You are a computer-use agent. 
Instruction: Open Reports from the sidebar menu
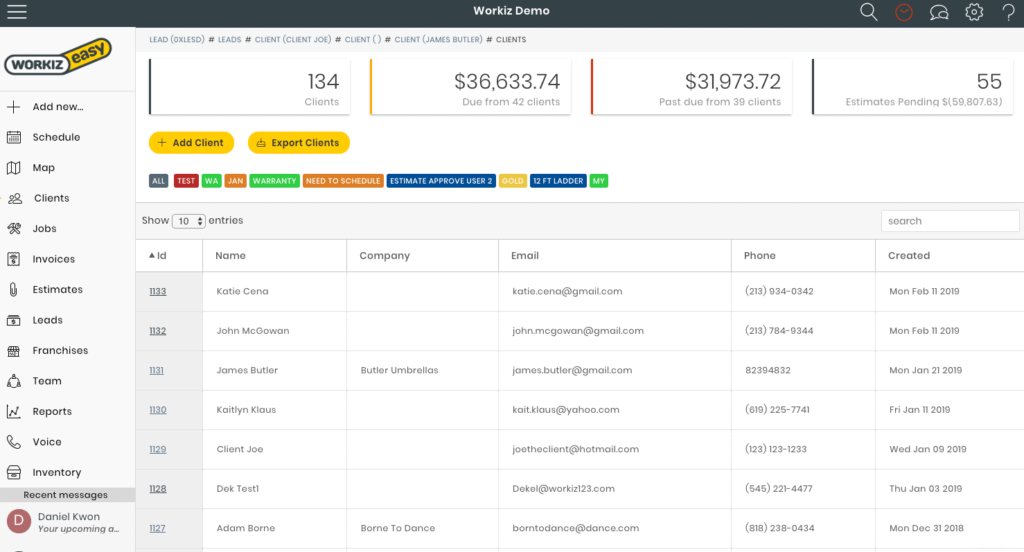pos(52,411)
